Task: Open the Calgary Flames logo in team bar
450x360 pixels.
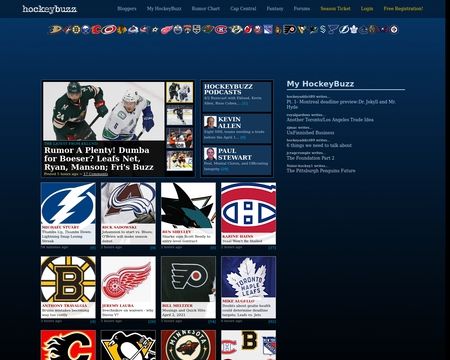Action: pos(96,30)
